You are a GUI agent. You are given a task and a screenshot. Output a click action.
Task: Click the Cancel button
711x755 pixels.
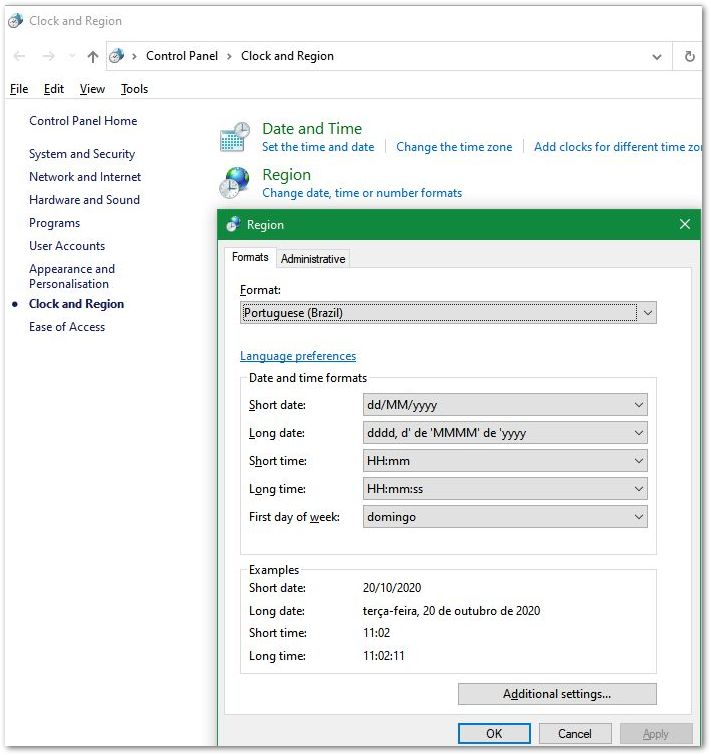tap(575, 733)
